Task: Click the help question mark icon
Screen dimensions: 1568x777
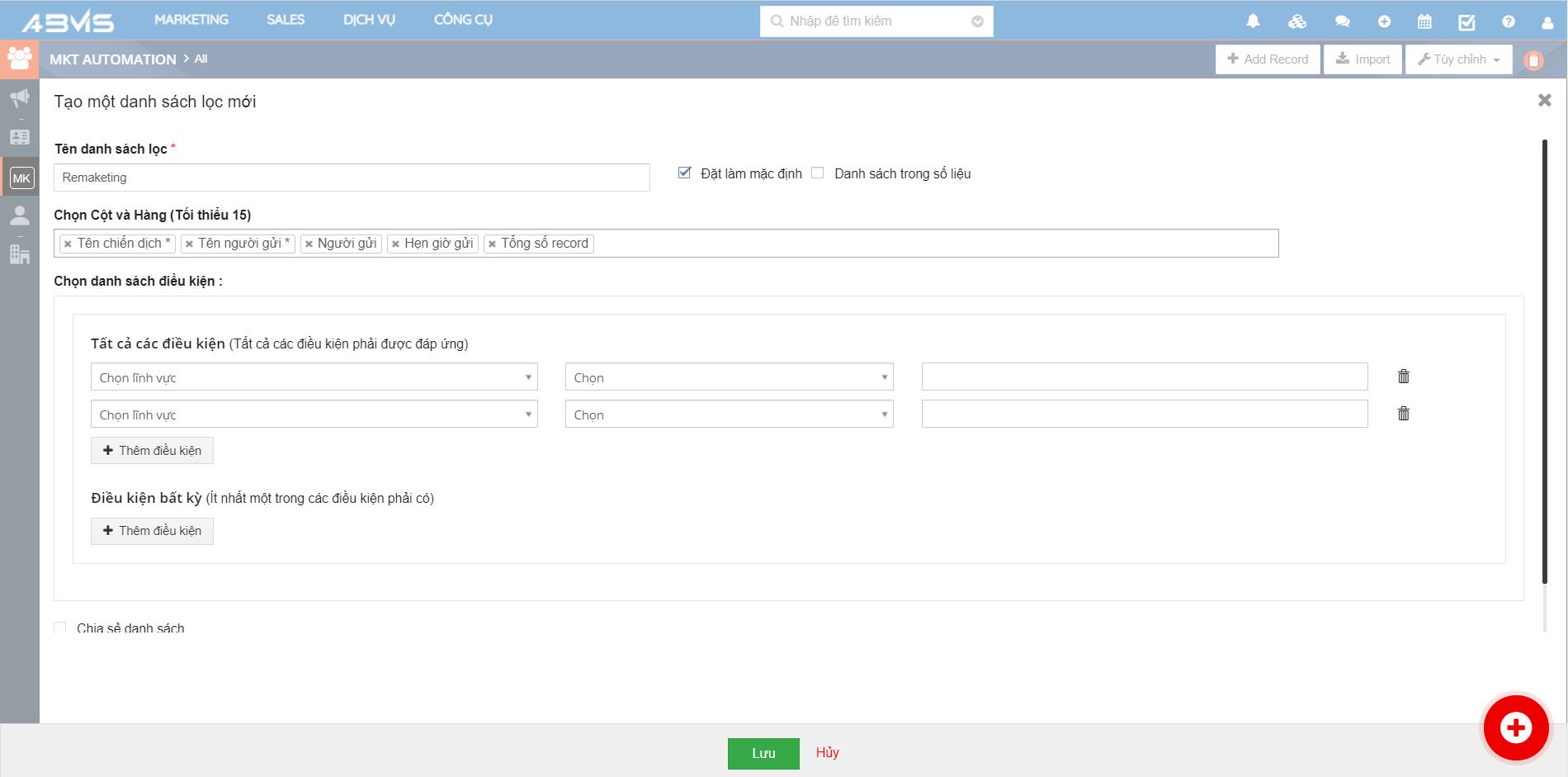Action: click(1509, 22)
